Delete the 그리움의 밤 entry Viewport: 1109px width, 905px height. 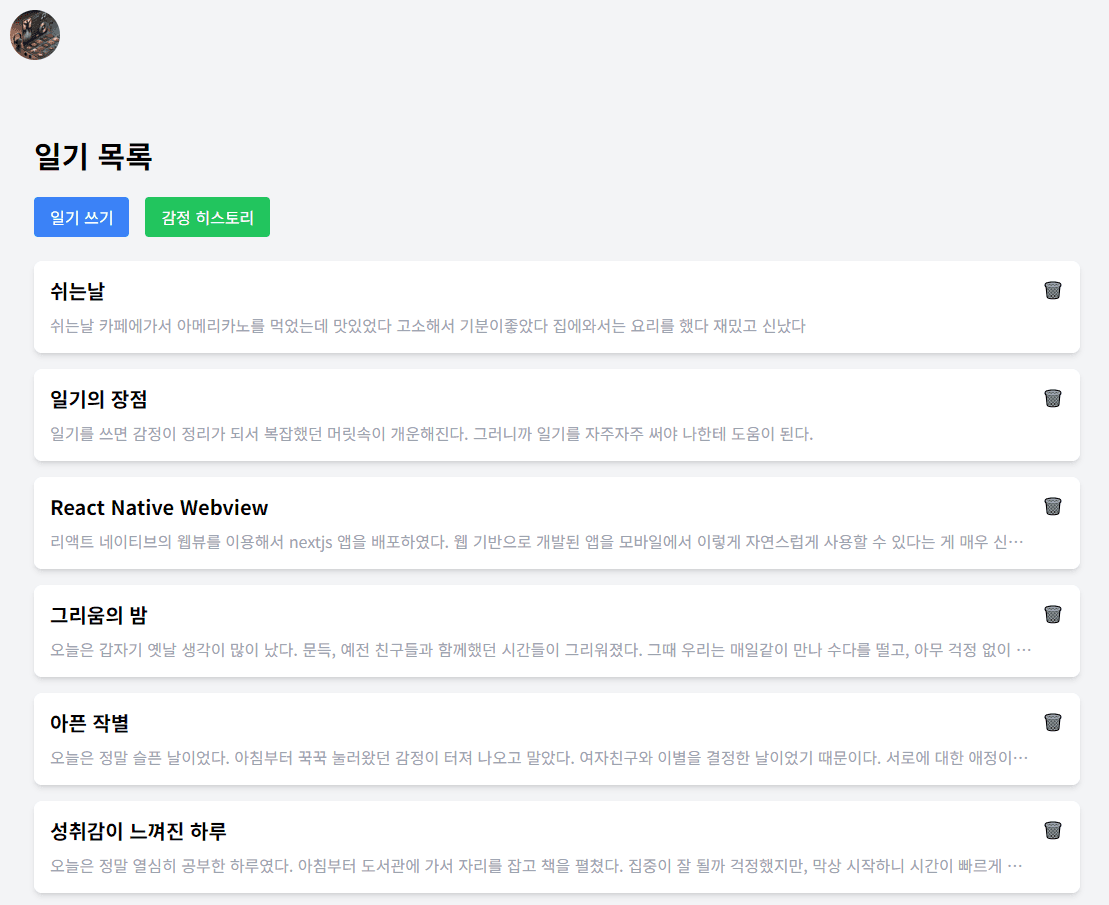(x=1052, y=614)
